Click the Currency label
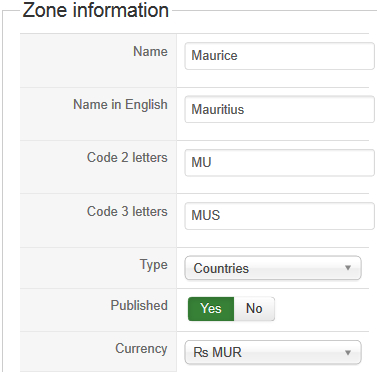 tap(141, 349)
